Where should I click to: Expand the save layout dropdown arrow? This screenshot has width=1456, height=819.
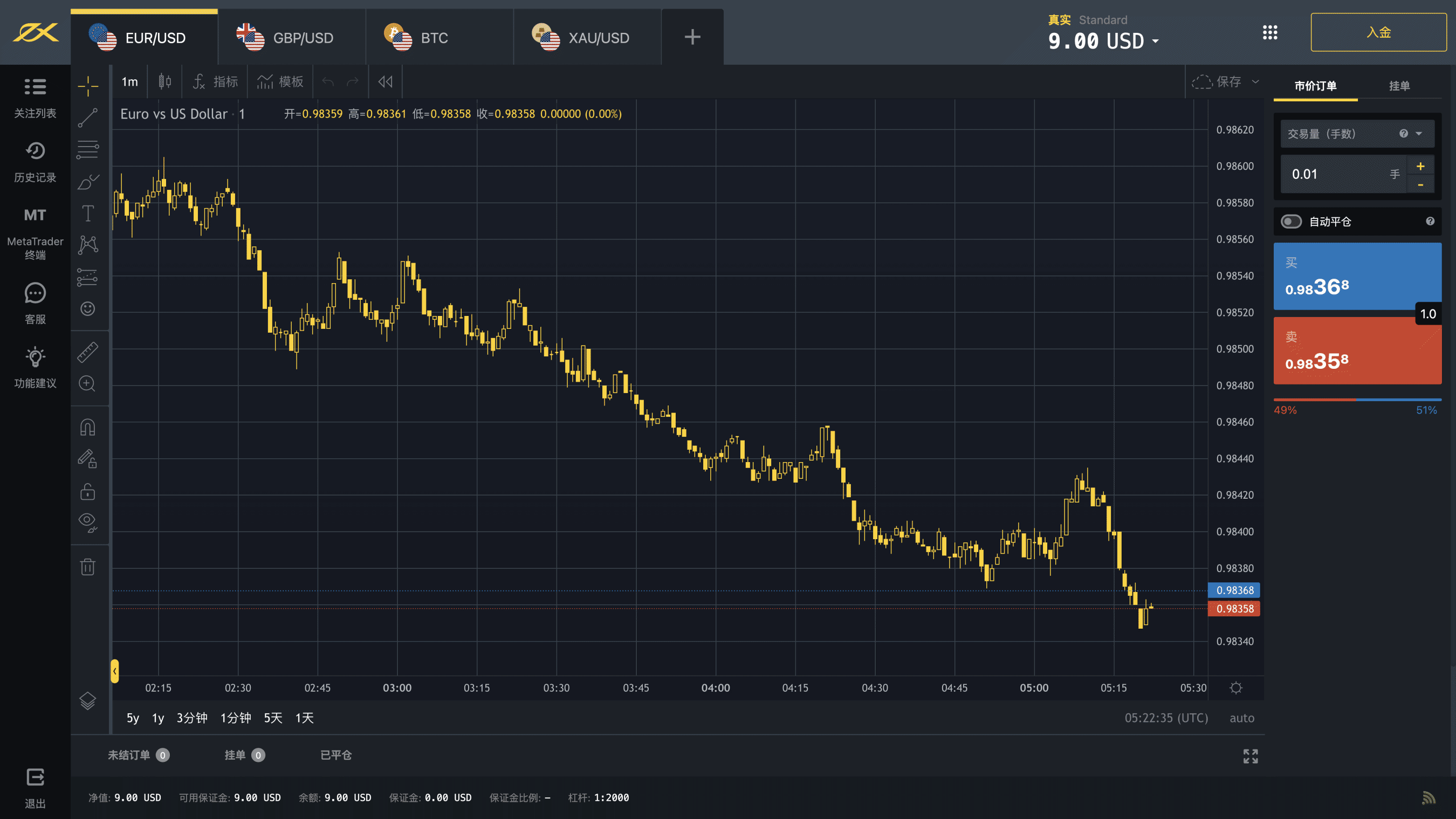coord(1255,82)
